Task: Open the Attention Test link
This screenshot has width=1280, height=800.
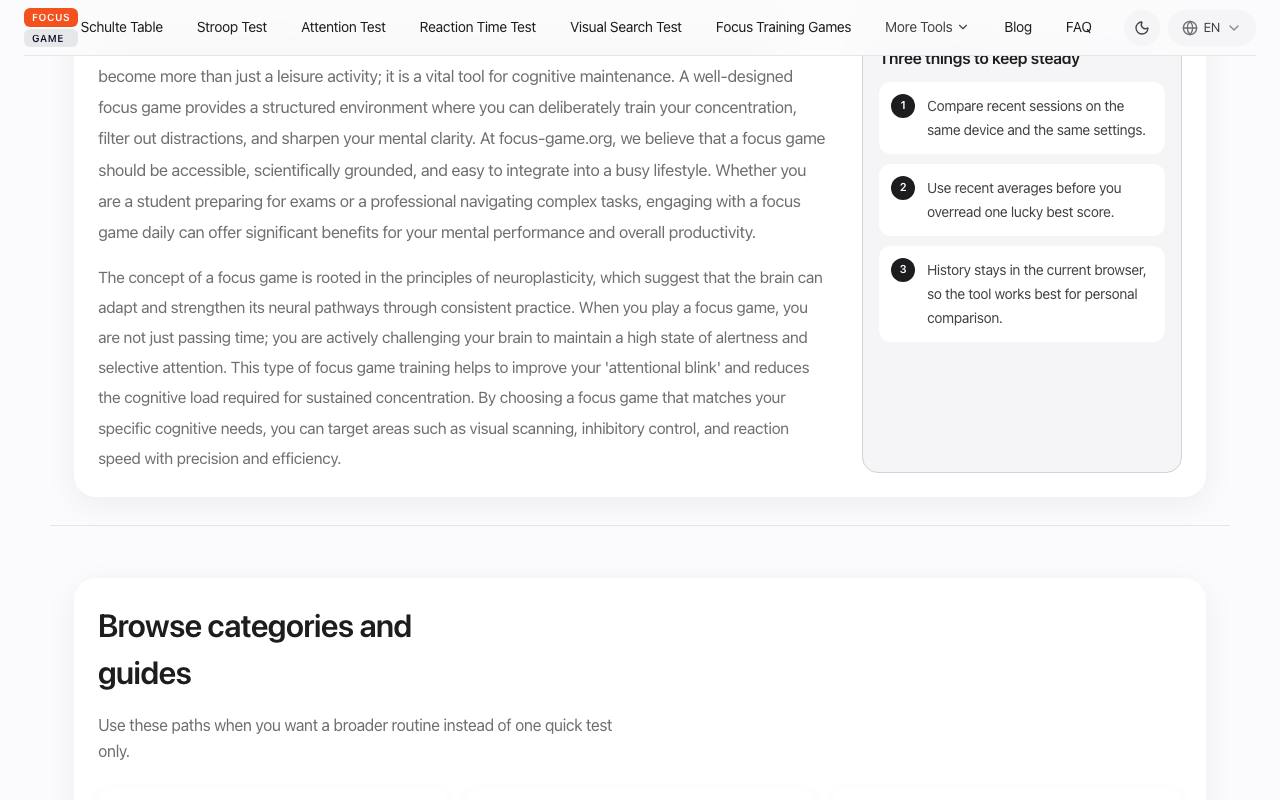Action: (x=343, y=27)
